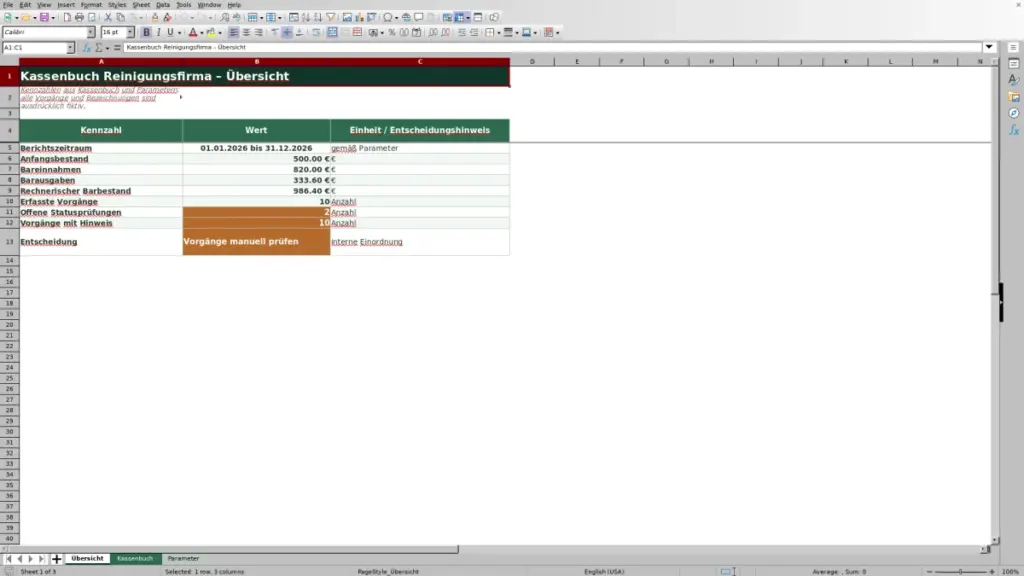
Task: Open background color dropdown arrow
Action: coord(220,33)
